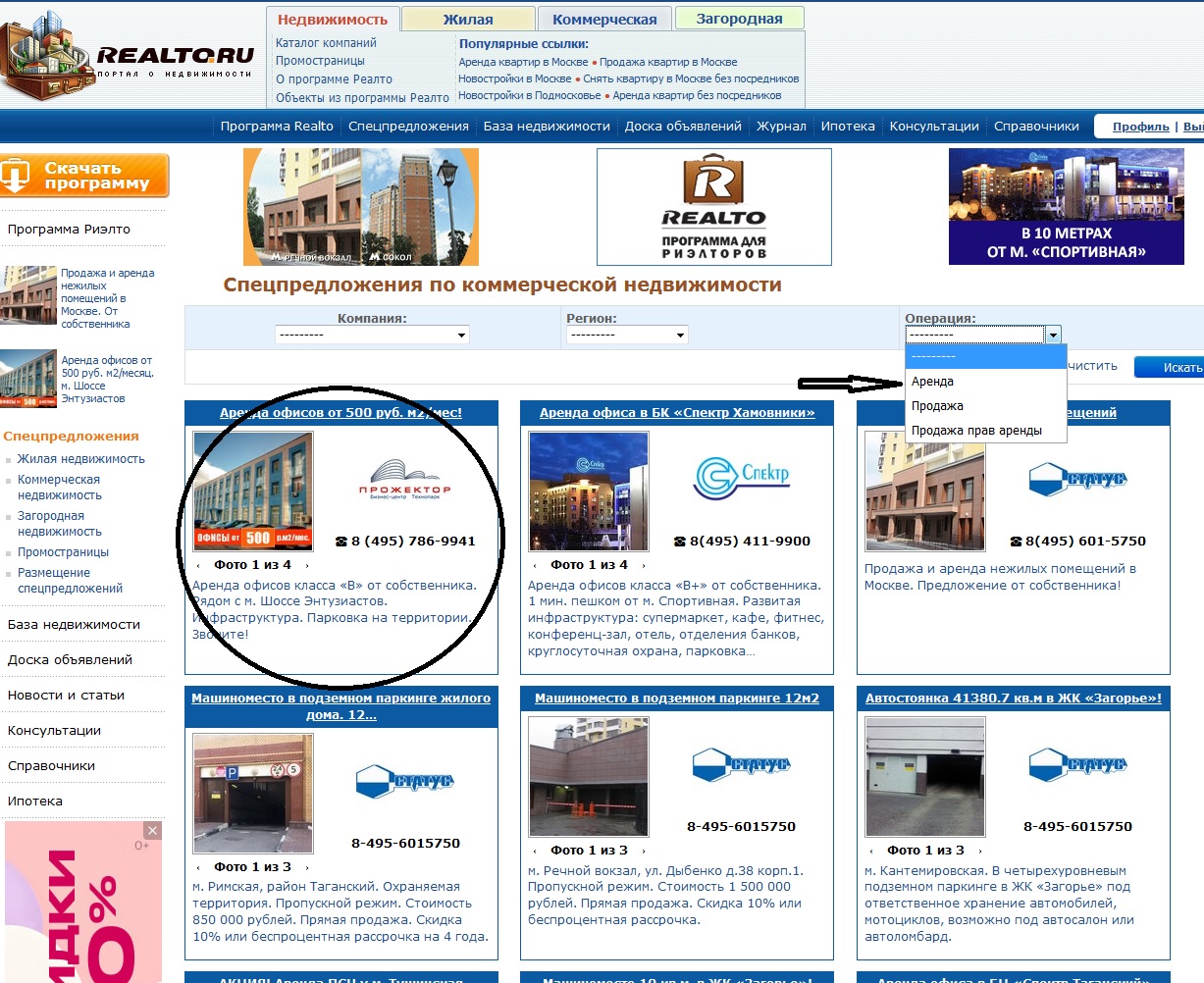Image resolution: width=1204 pixels, height=983 pixels.
Task: Next photo of Таганский parking listing
Action: pos(307,867)
